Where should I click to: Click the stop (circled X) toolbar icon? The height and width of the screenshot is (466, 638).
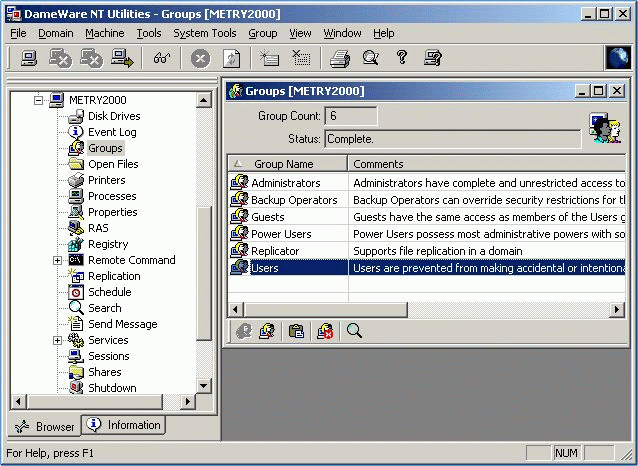click(x=200, y=58)
